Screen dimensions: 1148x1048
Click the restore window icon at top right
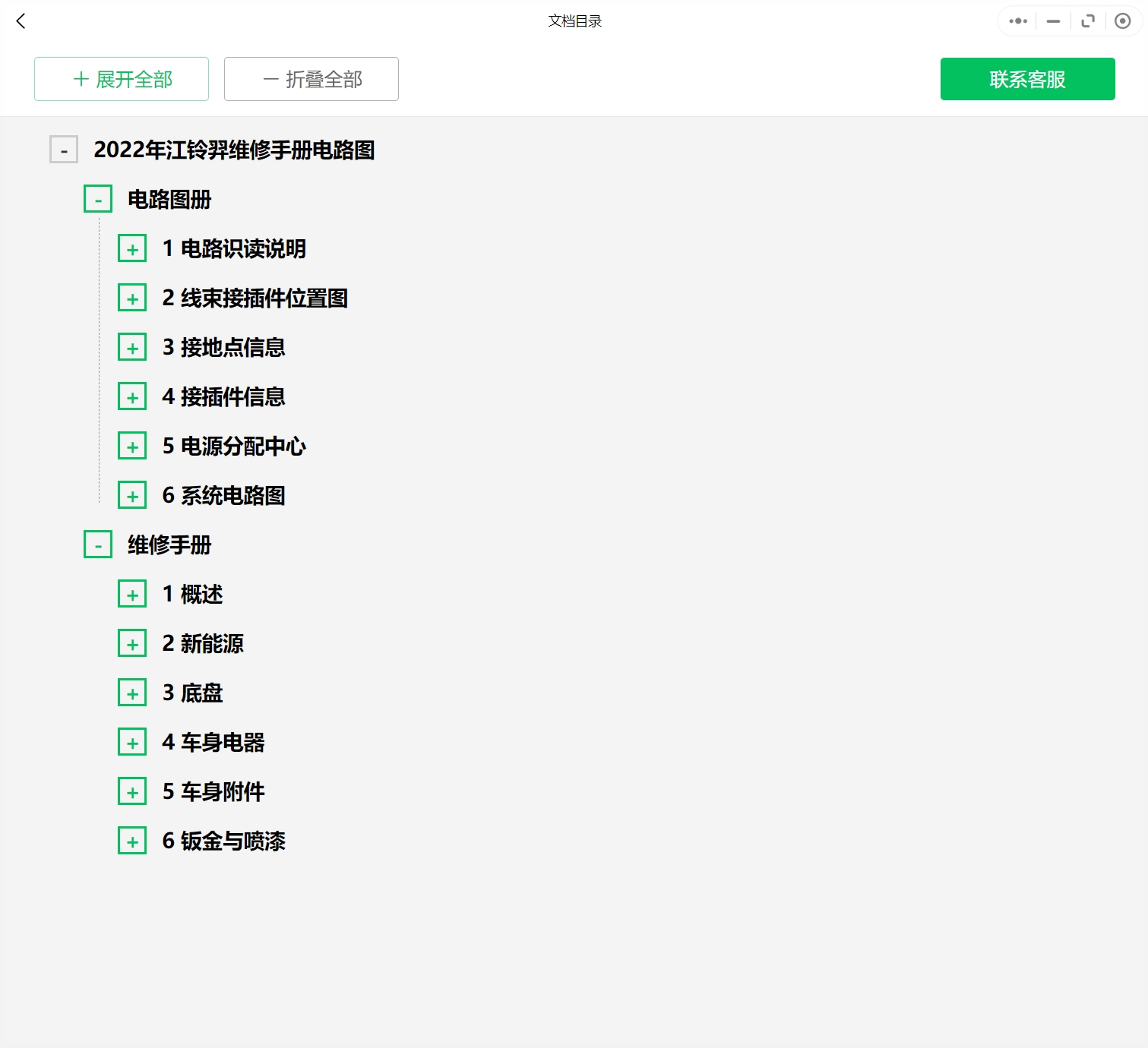tap(1087, 21)
